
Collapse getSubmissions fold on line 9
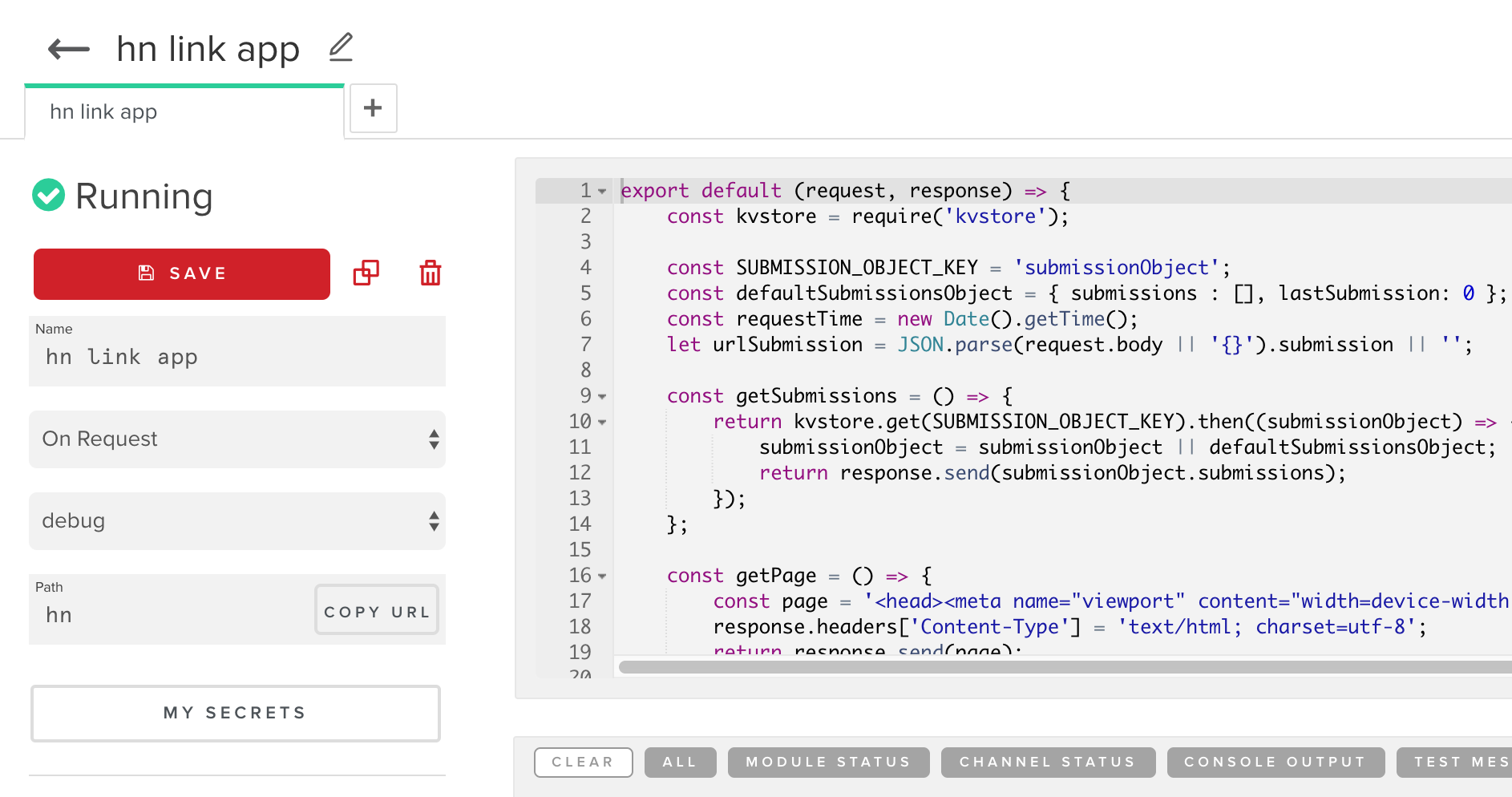pos(602,397)
